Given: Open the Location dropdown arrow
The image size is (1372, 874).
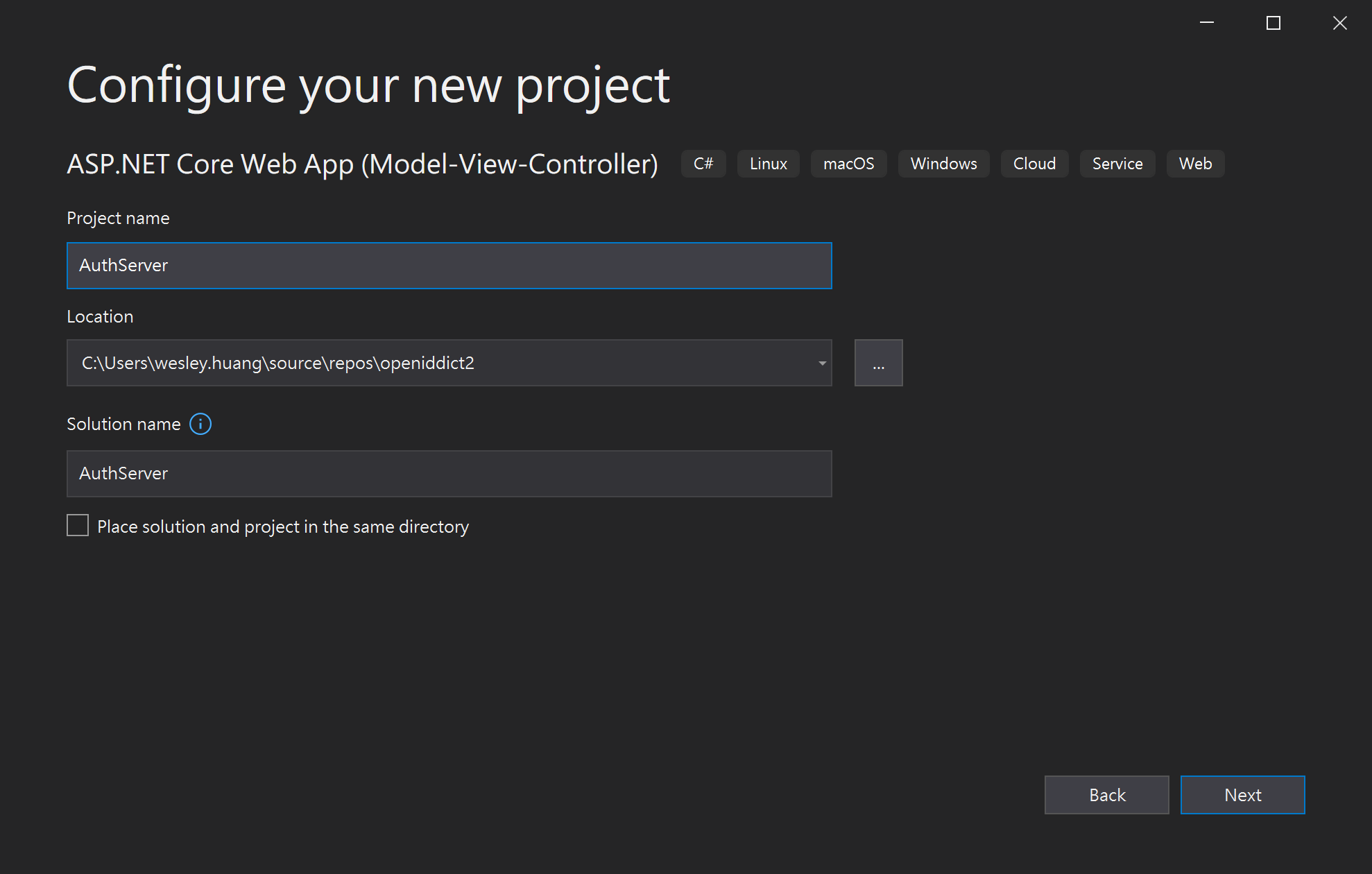Looking at the screenshot, I should (x=822, y=363).
